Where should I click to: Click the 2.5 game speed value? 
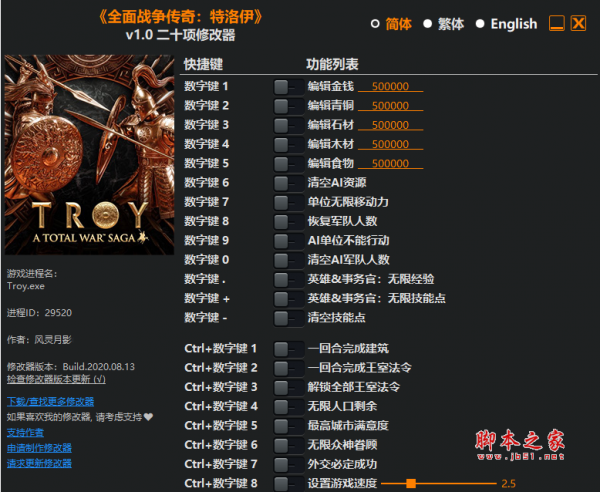(x=509, y=484)
